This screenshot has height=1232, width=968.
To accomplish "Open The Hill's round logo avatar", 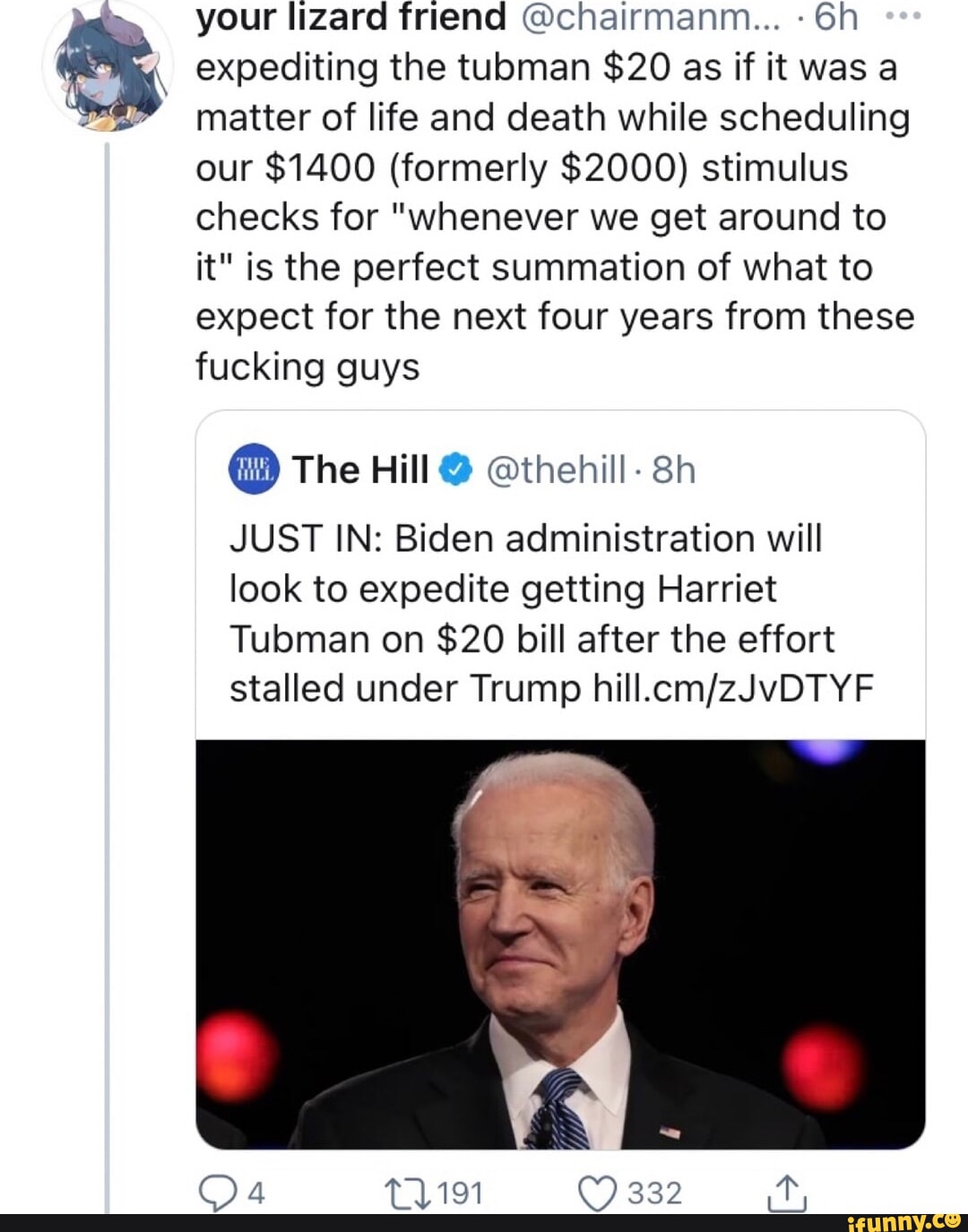I will 255,470.
